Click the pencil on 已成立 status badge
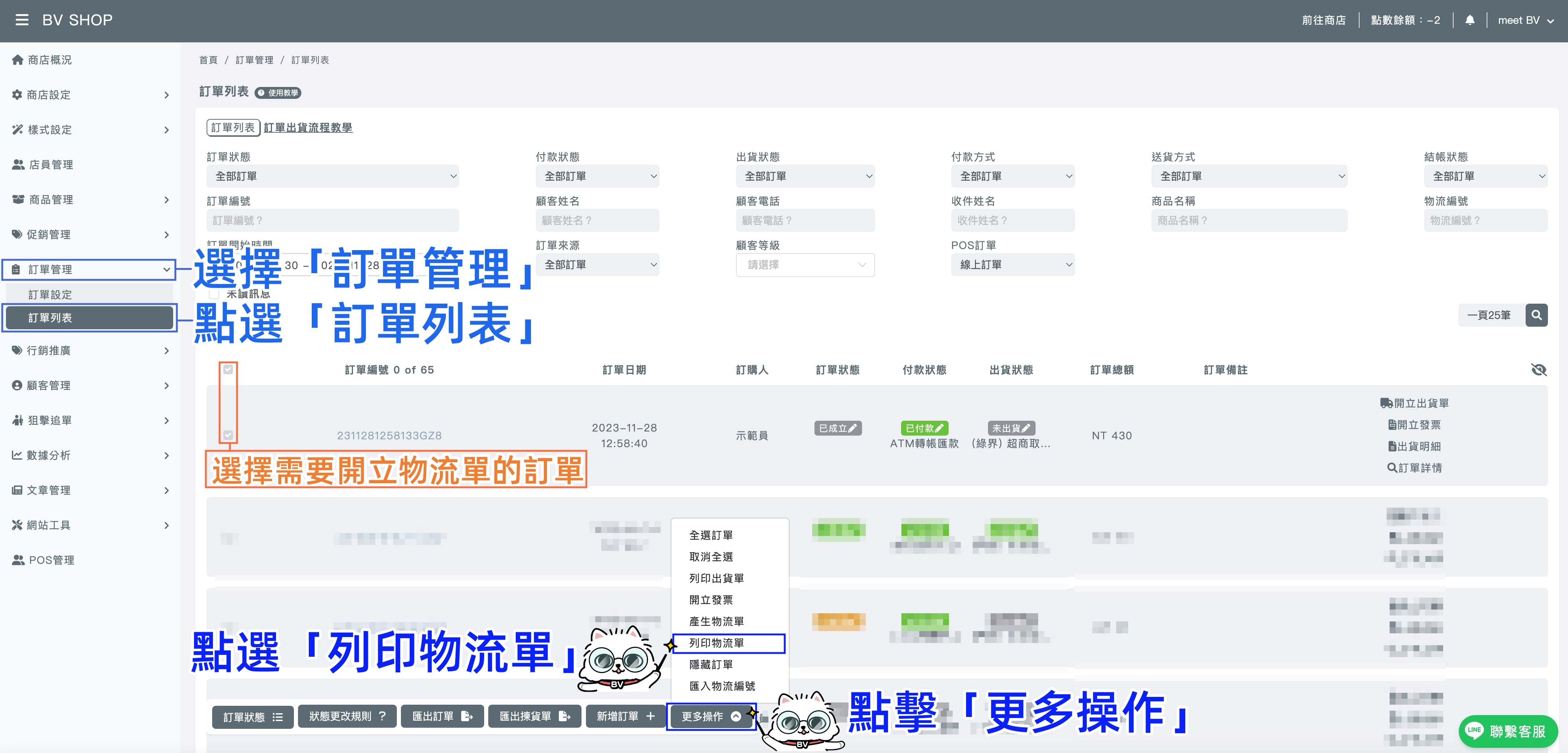The height and width of the screenshot is (753, 1568). (852, 428)
